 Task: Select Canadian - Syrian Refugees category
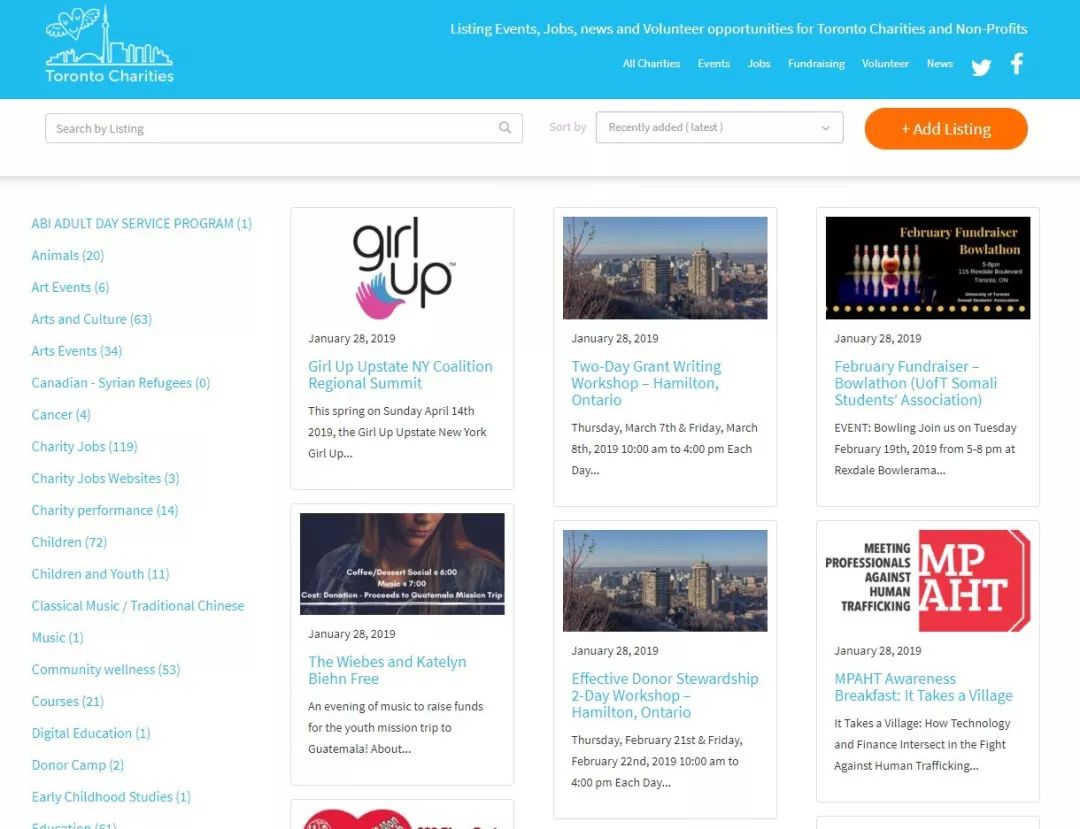click(x=121, y=383)
